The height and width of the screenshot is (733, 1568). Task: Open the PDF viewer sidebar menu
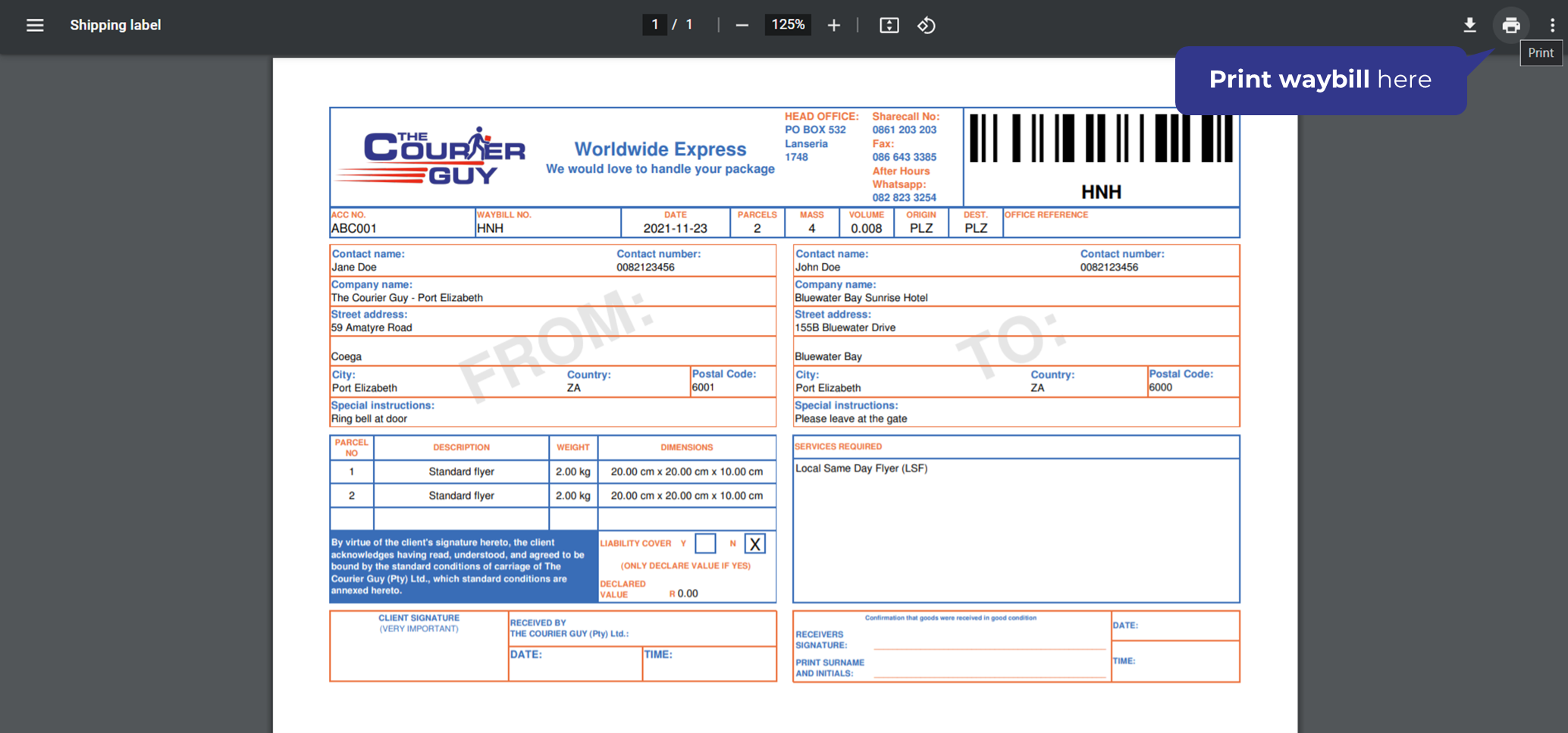pos(35,25)
